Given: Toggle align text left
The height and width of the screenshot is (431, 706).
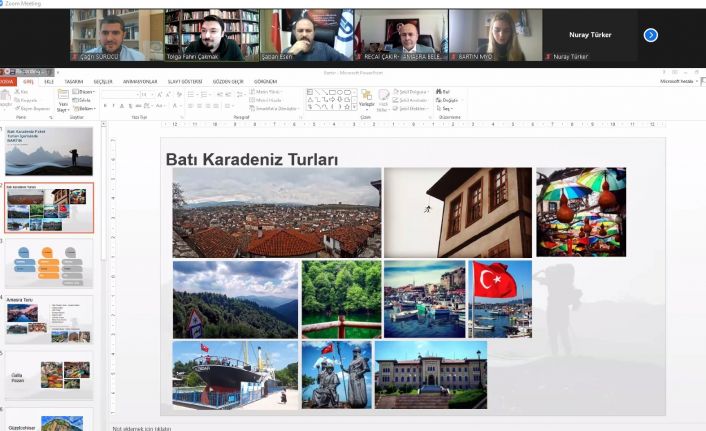Looking at the screenshot, I should tap(190, 106).
